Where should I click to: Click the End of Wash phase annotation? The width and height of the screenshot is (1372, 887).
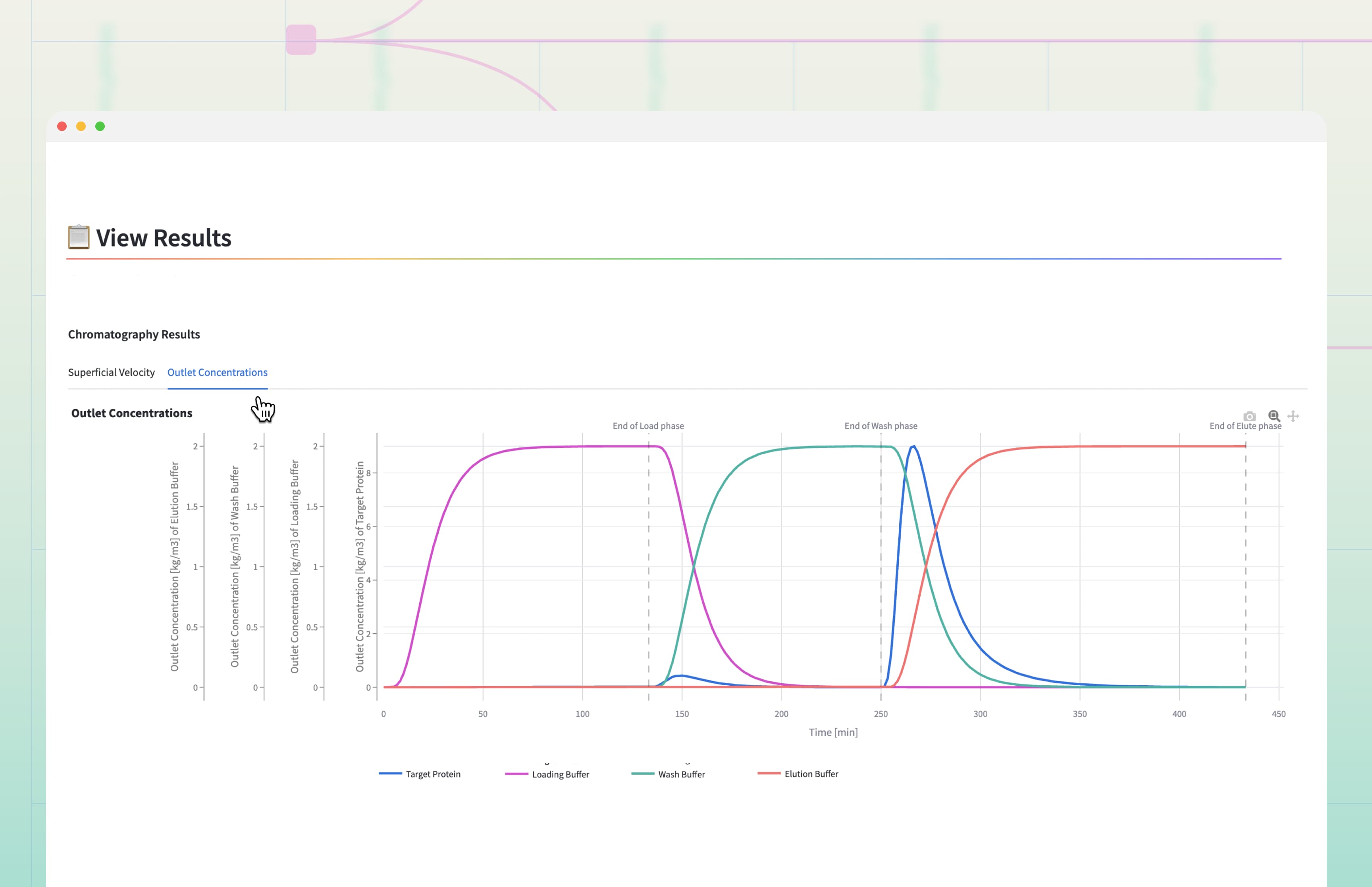pos(881,426)
